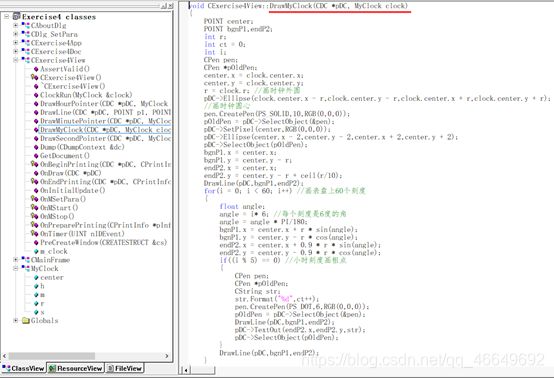Expand the Globals folder node

(x=16, y=320)
